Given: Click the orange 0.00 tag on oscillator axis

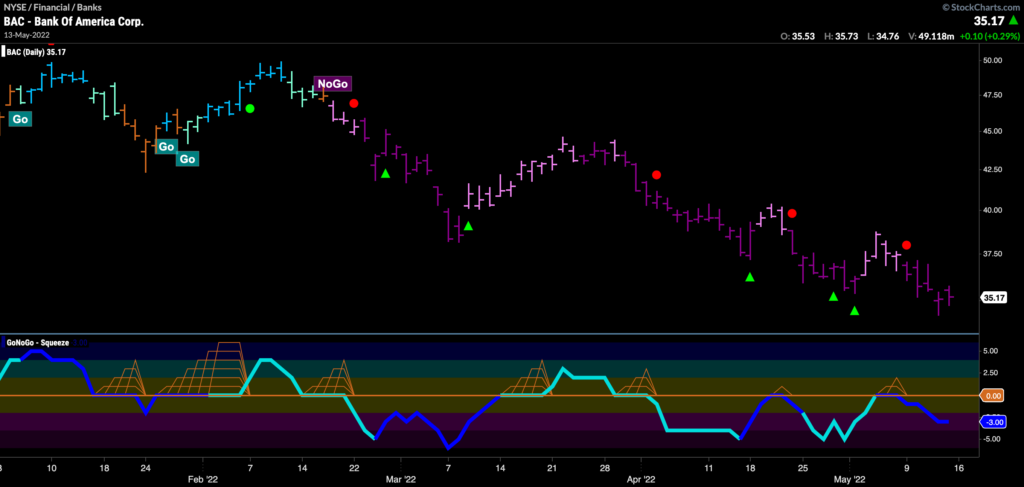Looking at the screenshot, I should pos(994,395).
